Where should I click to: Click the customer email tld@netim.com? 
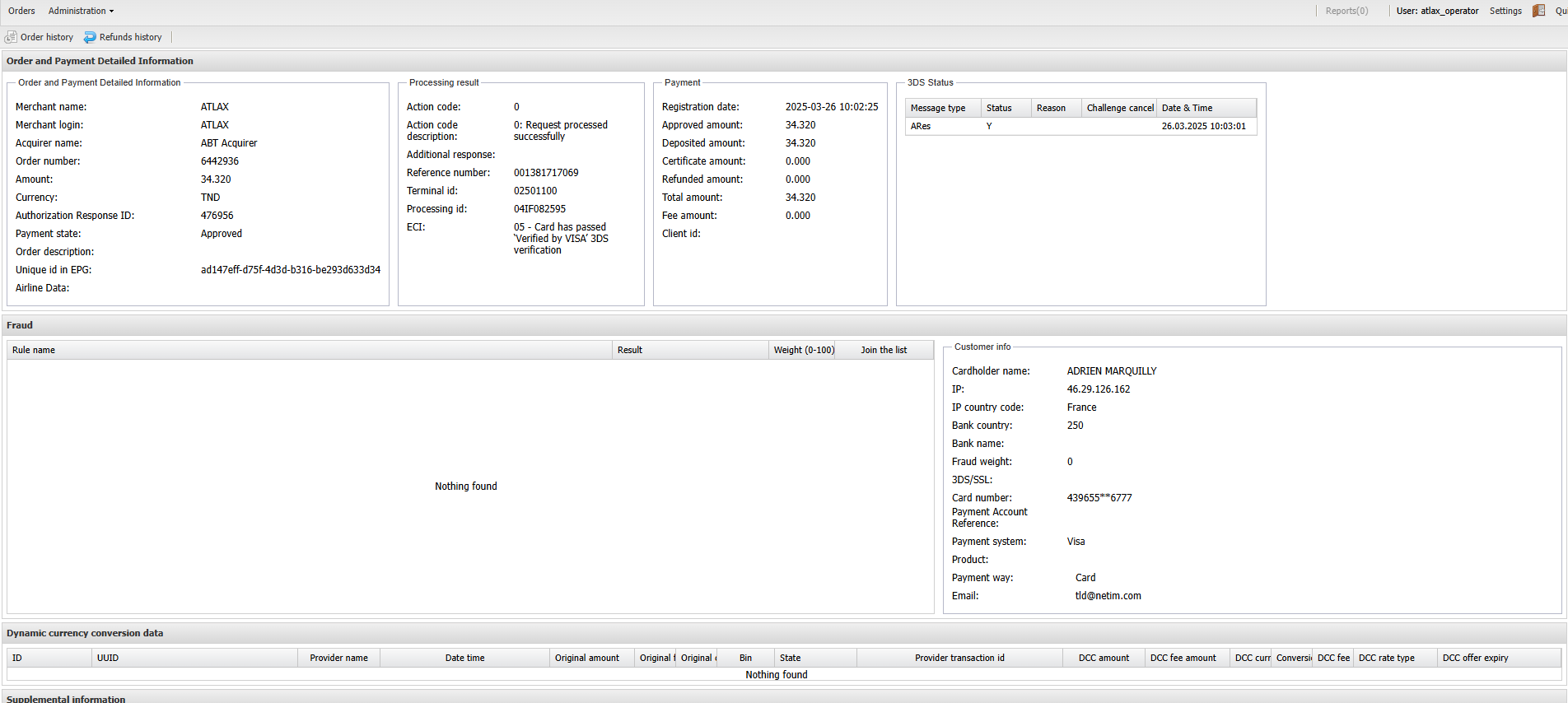[1108, 596]
